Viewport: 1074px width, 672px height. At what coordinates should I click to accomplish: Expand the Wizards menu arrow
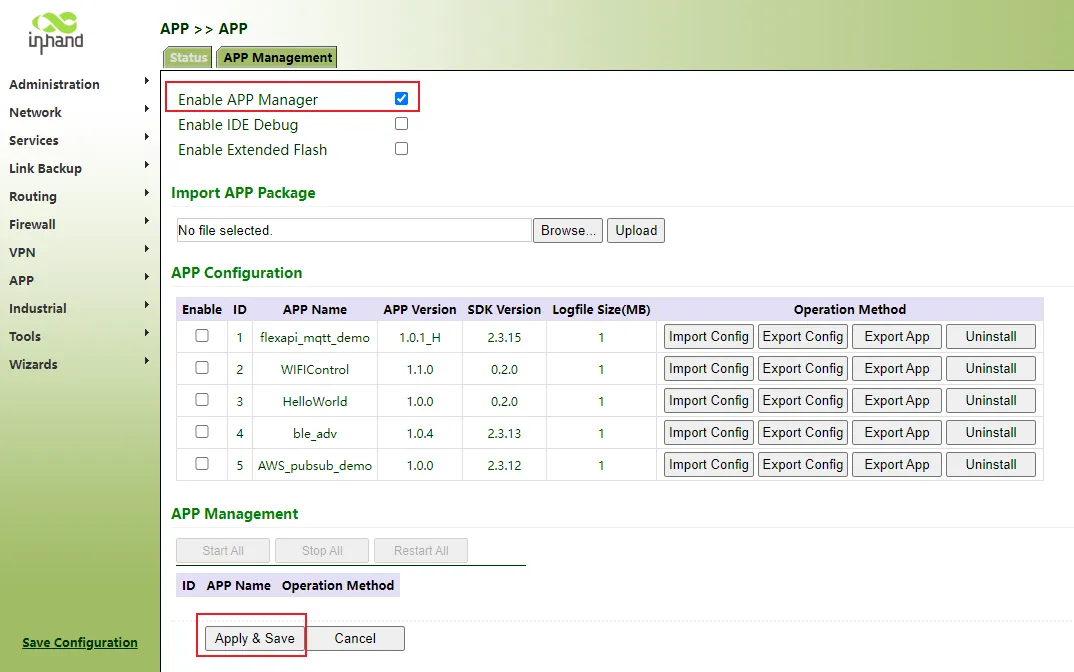[147, 362]
